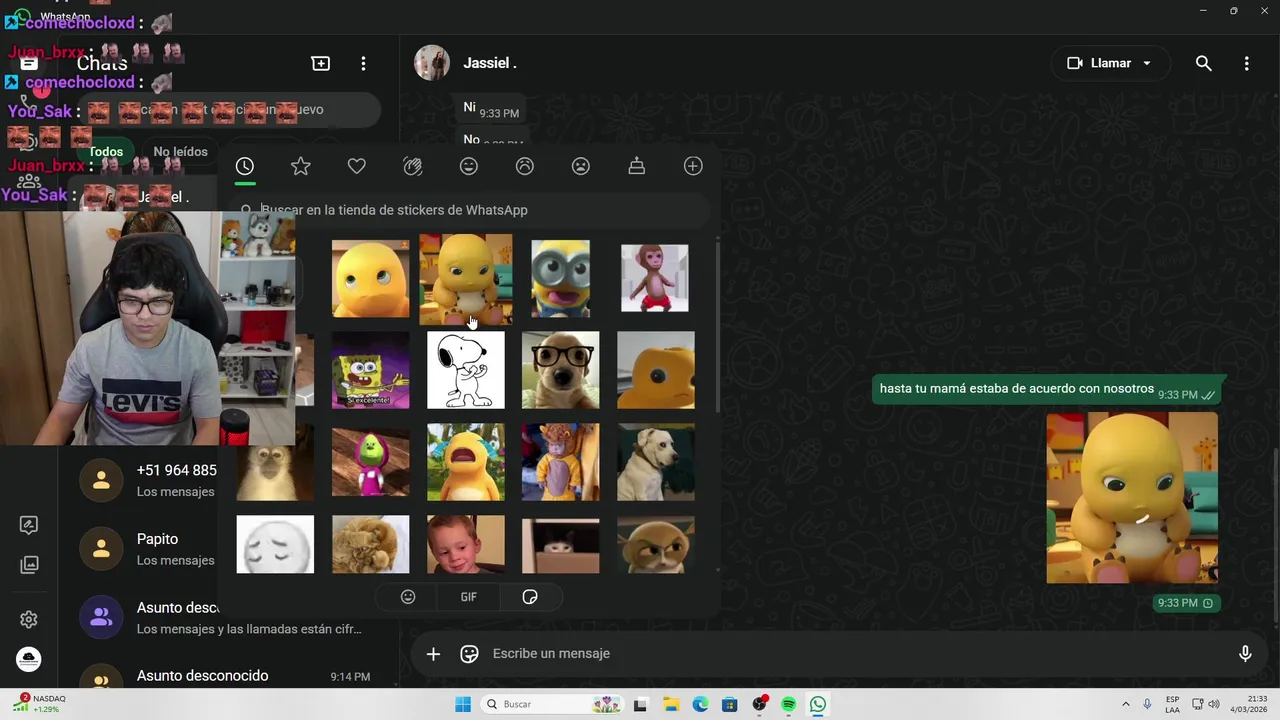Send the Snoopy sticker
The height and width of the screenshot is (720, 1280).
point(466,370)
